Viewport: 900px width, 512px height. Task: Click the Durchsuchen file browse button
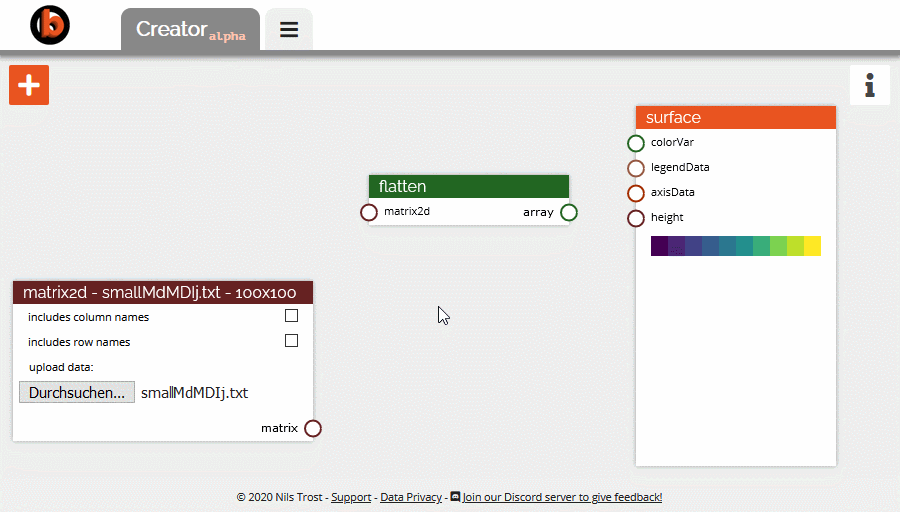pyautogui.click(x=77, y=393)
